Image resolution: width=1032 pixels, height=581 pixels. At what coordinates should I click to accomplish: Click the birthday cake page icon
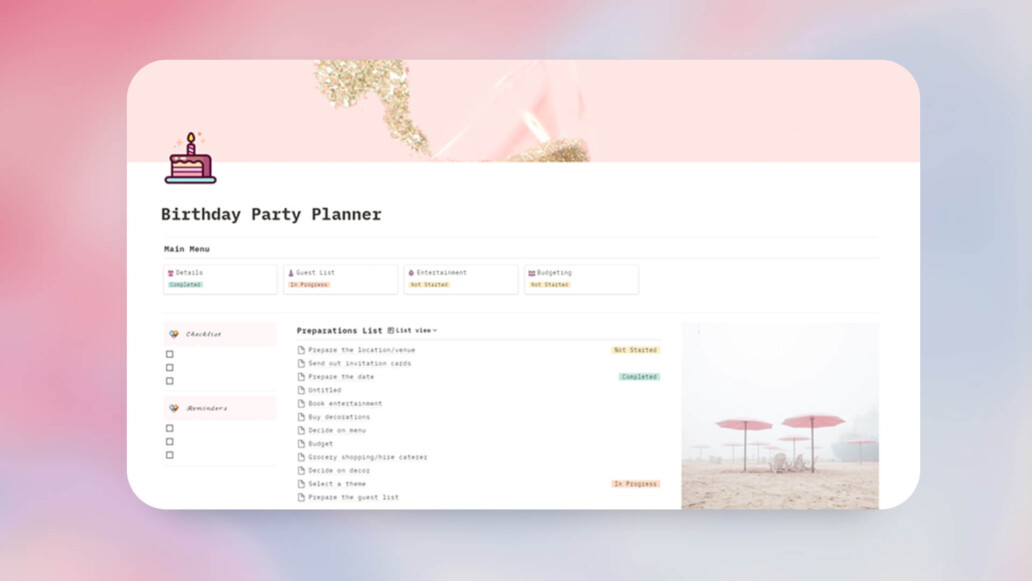(x=190, y=158)
